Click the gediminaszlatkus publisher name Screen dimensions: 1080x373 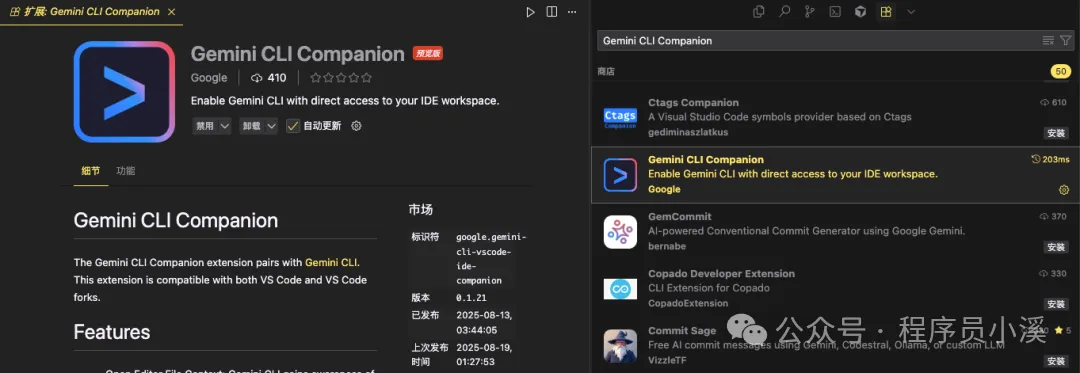coord(687,132)
